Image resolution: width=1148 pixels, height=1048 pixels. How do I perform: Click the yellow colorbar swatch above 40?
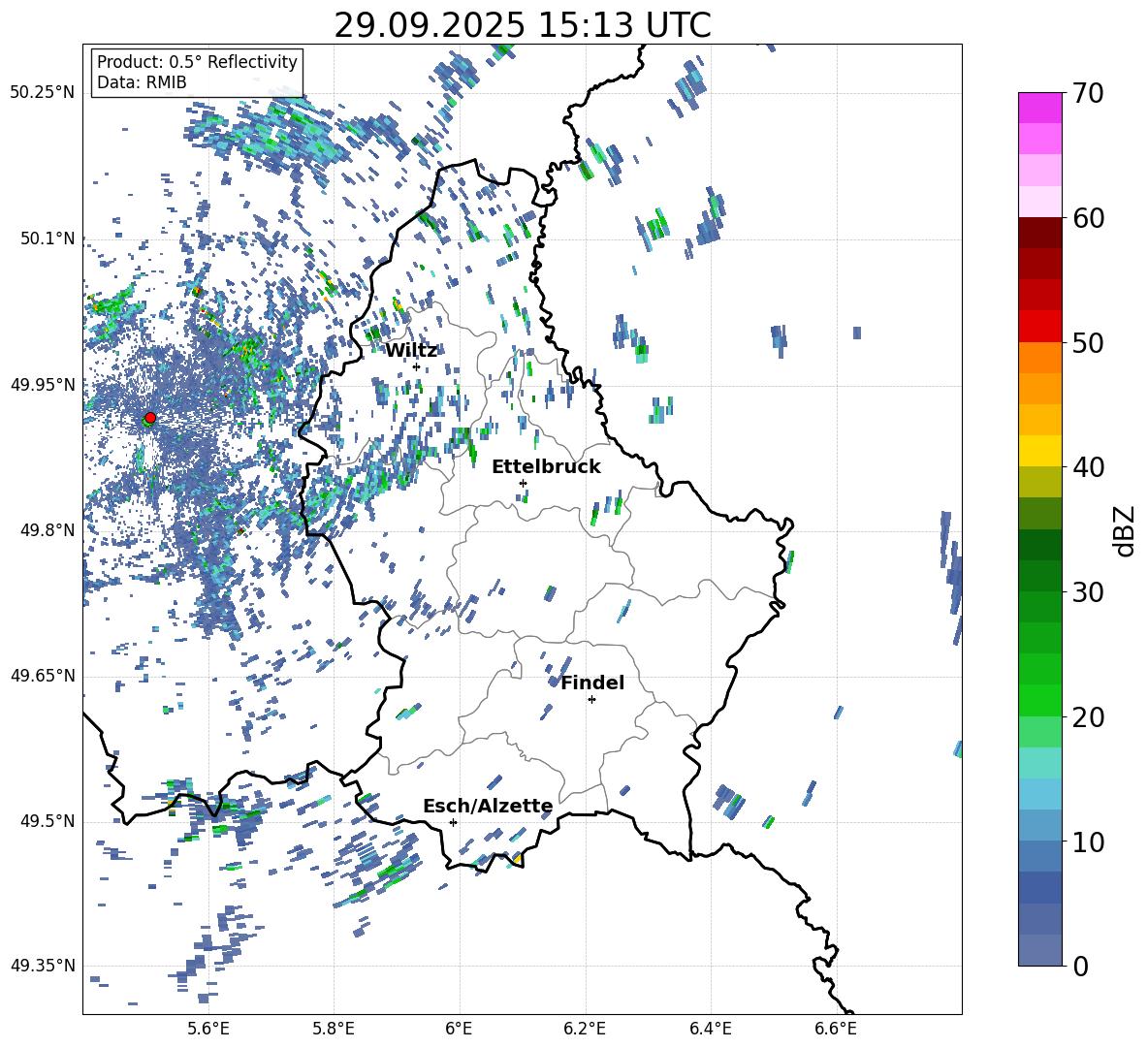coord(1039,451)
